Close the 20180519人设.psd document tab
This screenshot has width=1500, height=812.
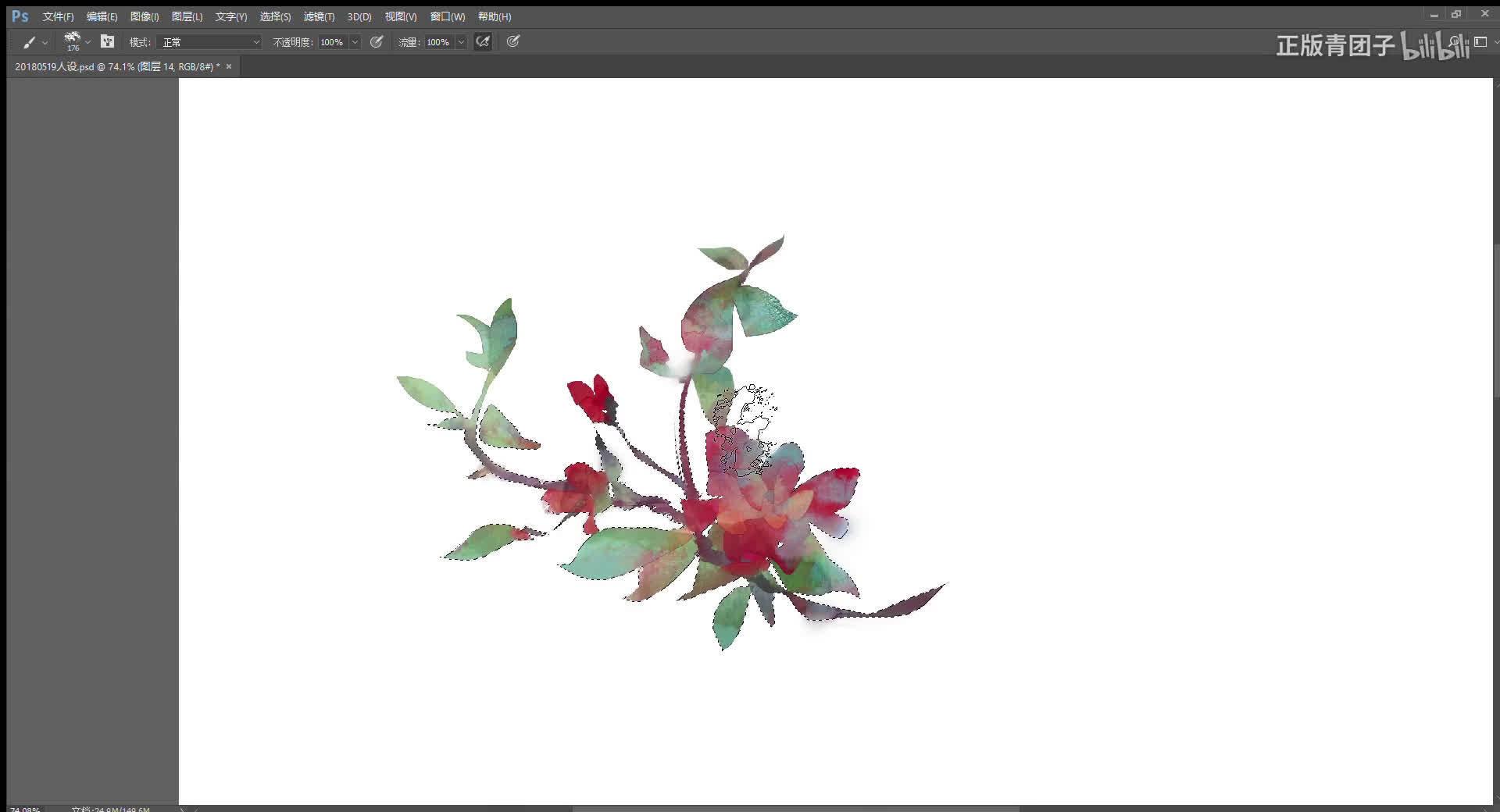click(229, 67)
